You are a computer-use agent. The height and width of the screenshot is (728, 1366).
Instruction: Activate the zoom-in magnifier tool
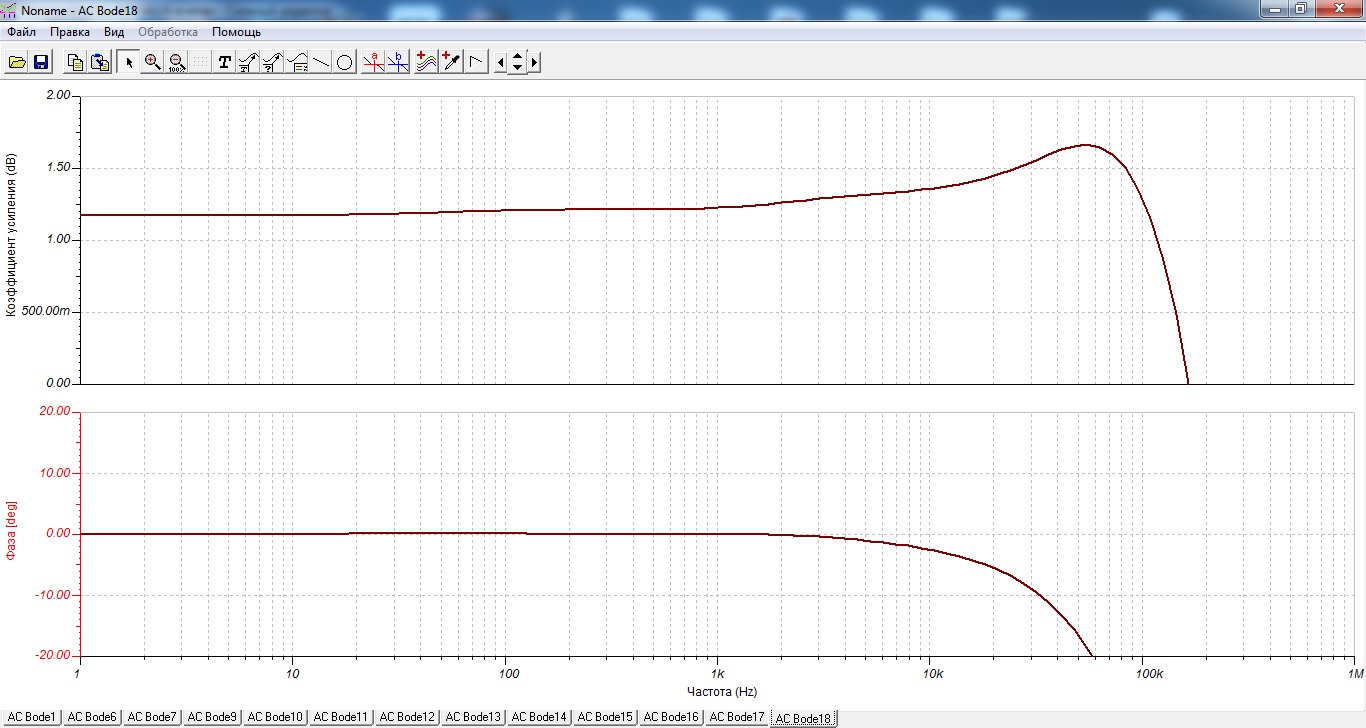pyautogui.click(x=152, y=62)
